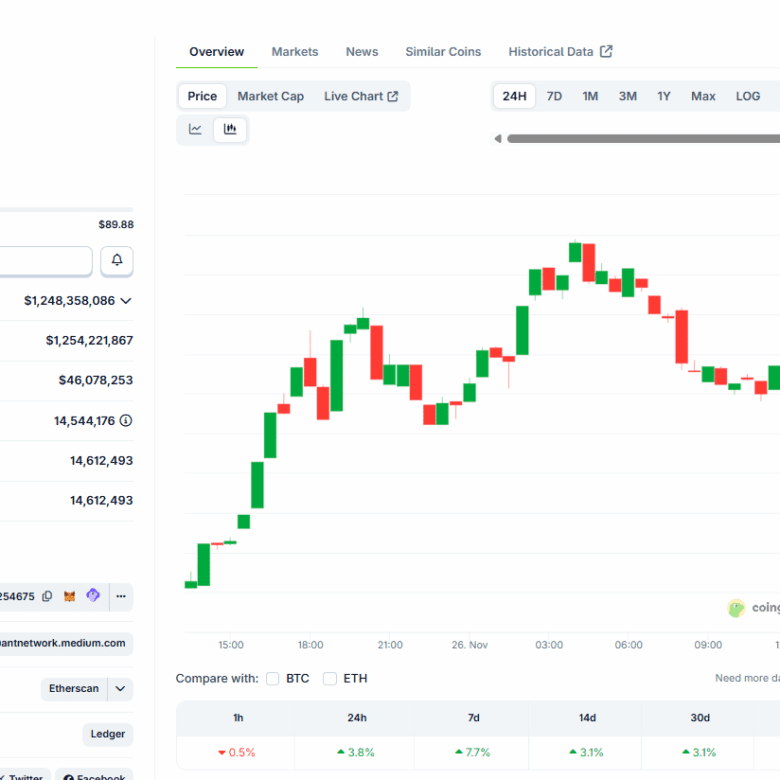
Task: Toggle the LOG scale option
Action: point(748,96)
